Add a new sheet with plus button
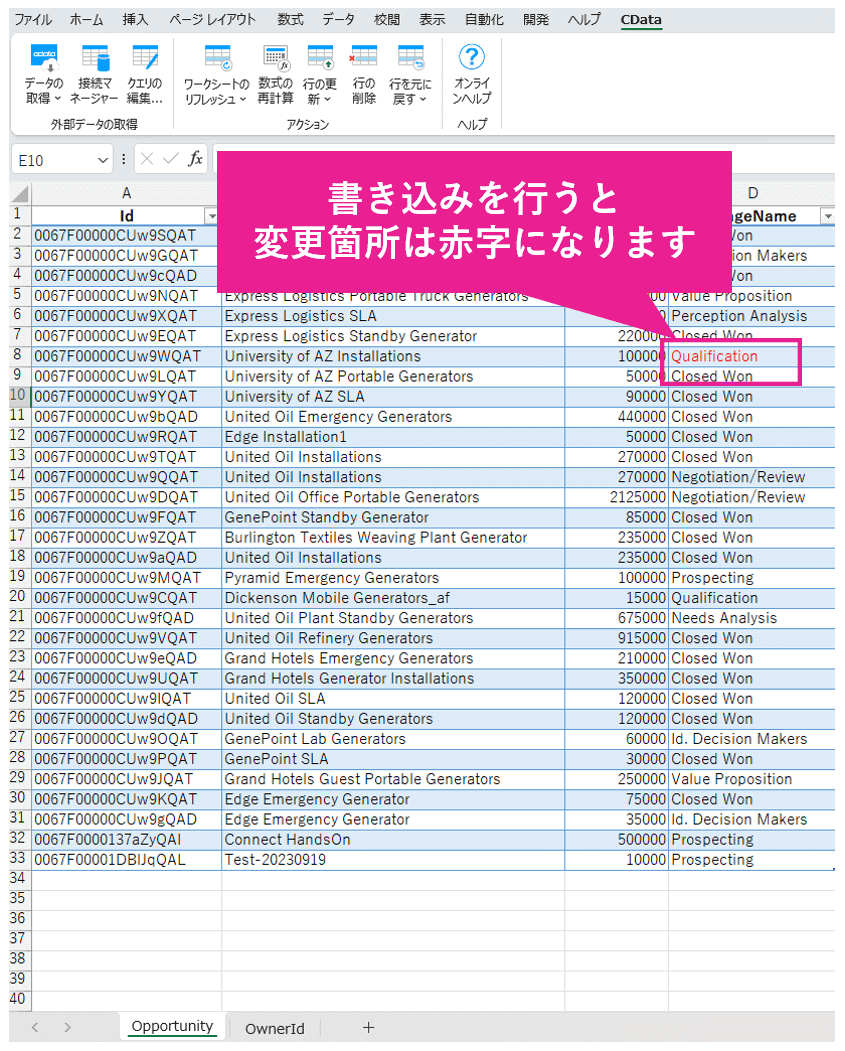Image resolution: width=845 pixels, height=1051 pixels. [369, 1028]
